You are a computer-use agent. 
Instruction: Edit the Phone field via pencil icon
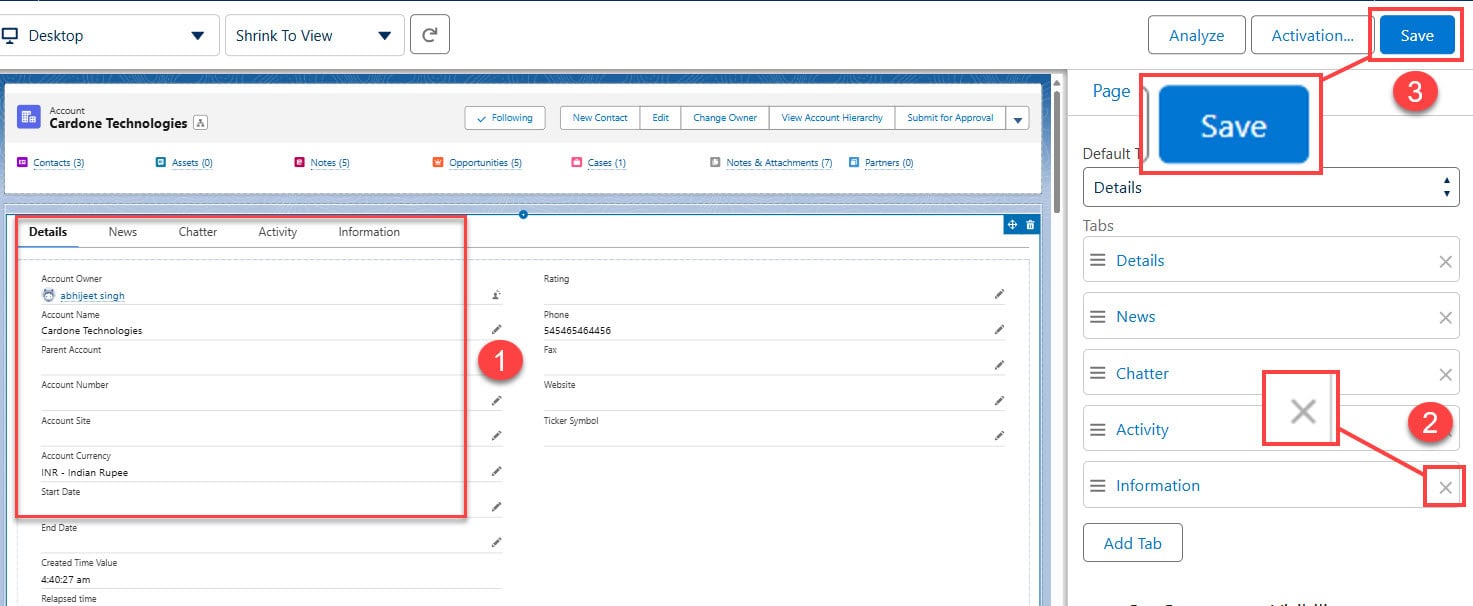pyautogui.click(x=998, y=330)
